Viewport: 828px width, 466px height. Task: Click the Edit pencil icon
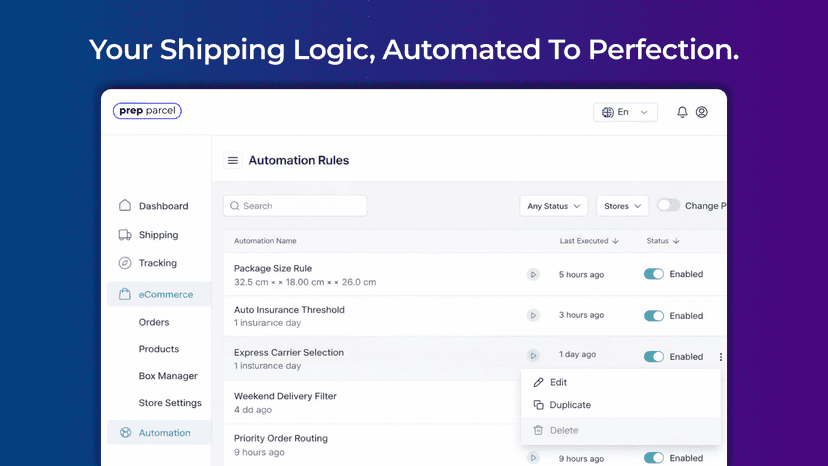(538, 382)
